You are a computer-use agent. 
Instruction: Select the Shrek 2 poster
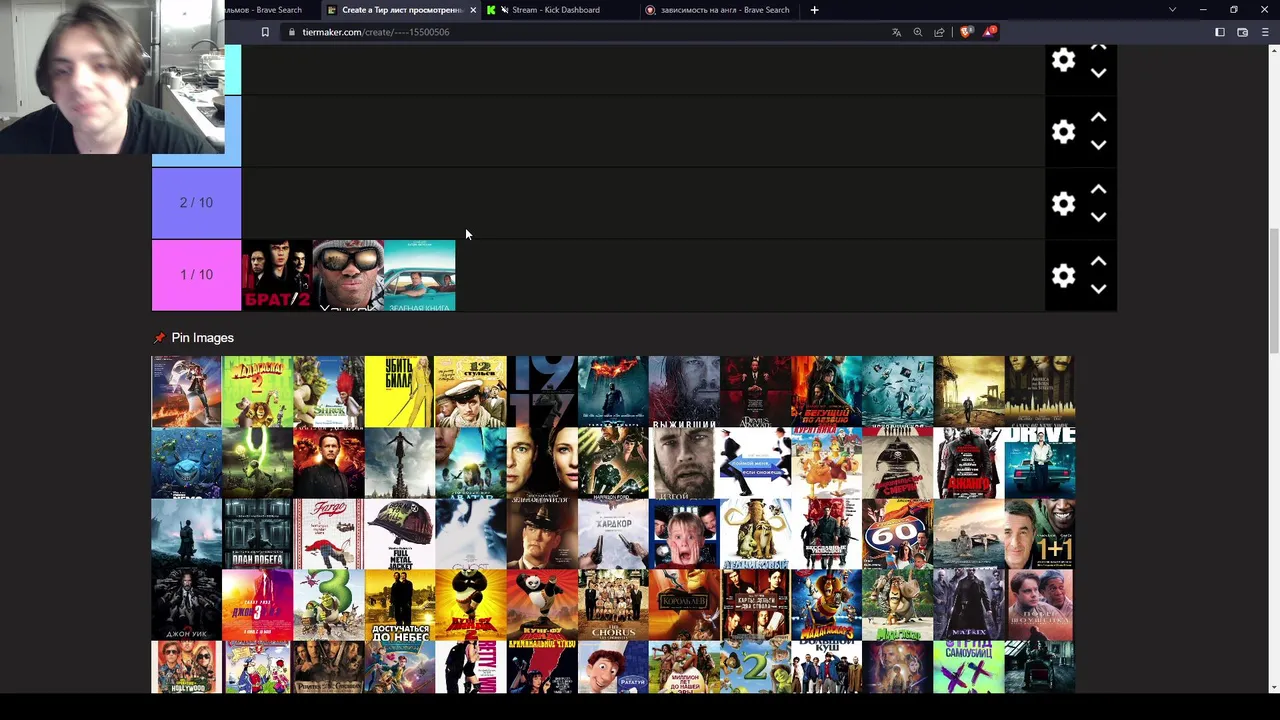click(755, 667)
